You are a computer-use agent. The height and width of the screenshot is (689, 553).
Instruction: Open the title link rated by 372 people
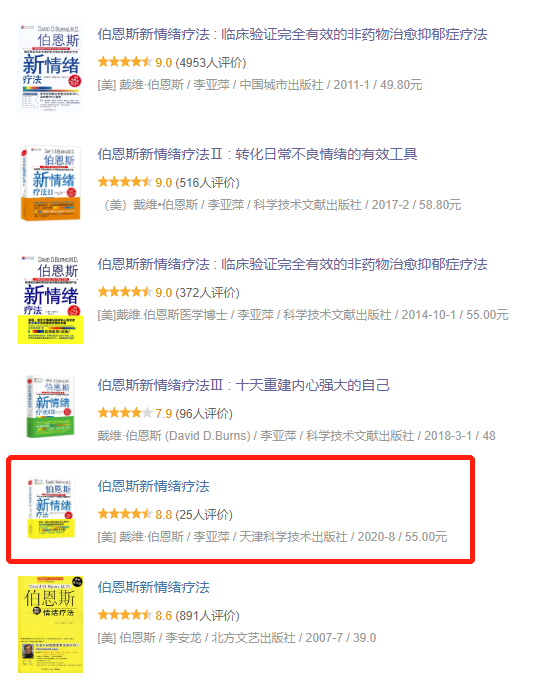(x=292, y=264)
